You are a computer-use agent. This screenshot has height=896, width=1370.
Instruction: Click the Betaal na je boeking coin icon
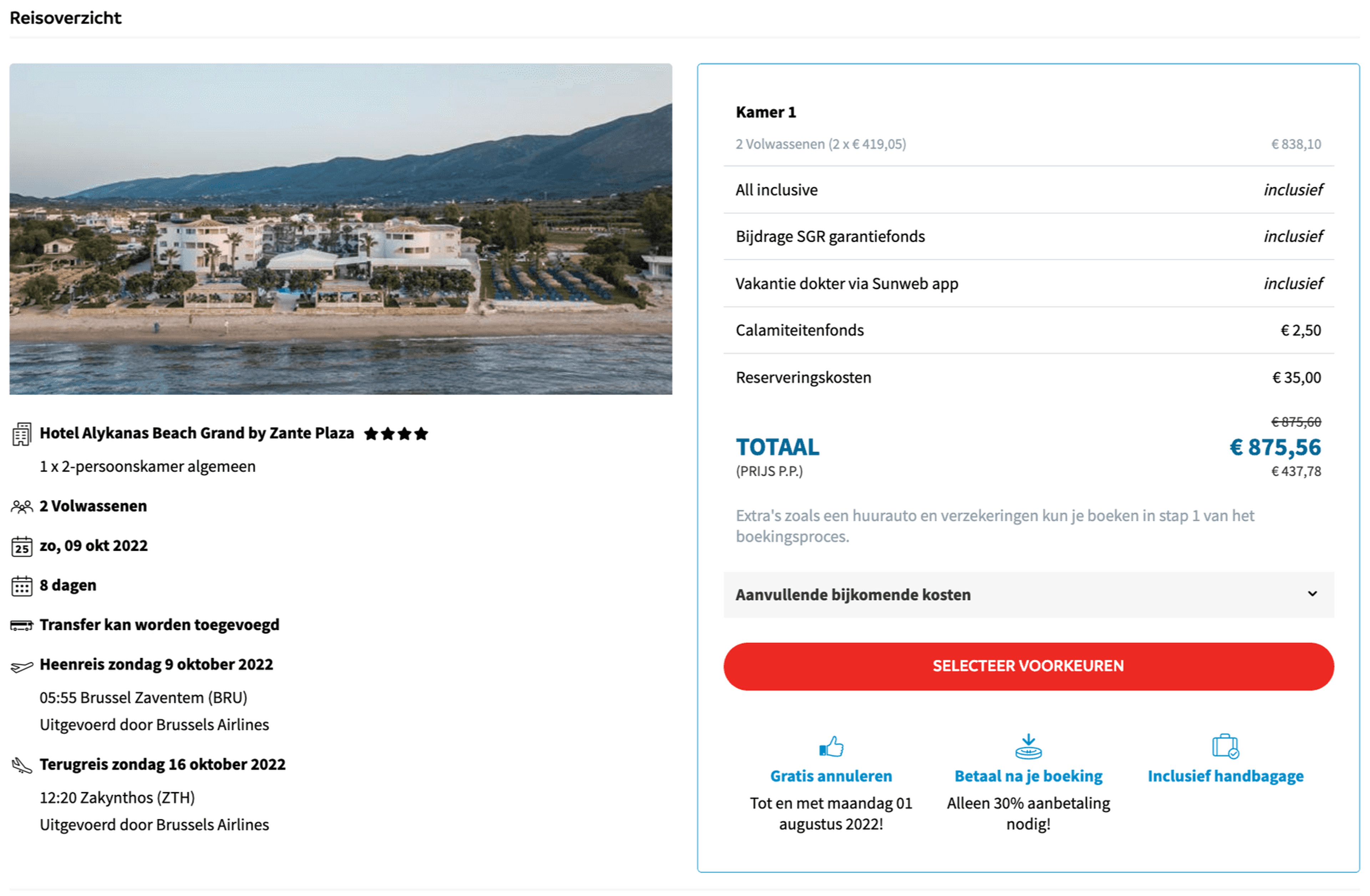coord(1028,747)
